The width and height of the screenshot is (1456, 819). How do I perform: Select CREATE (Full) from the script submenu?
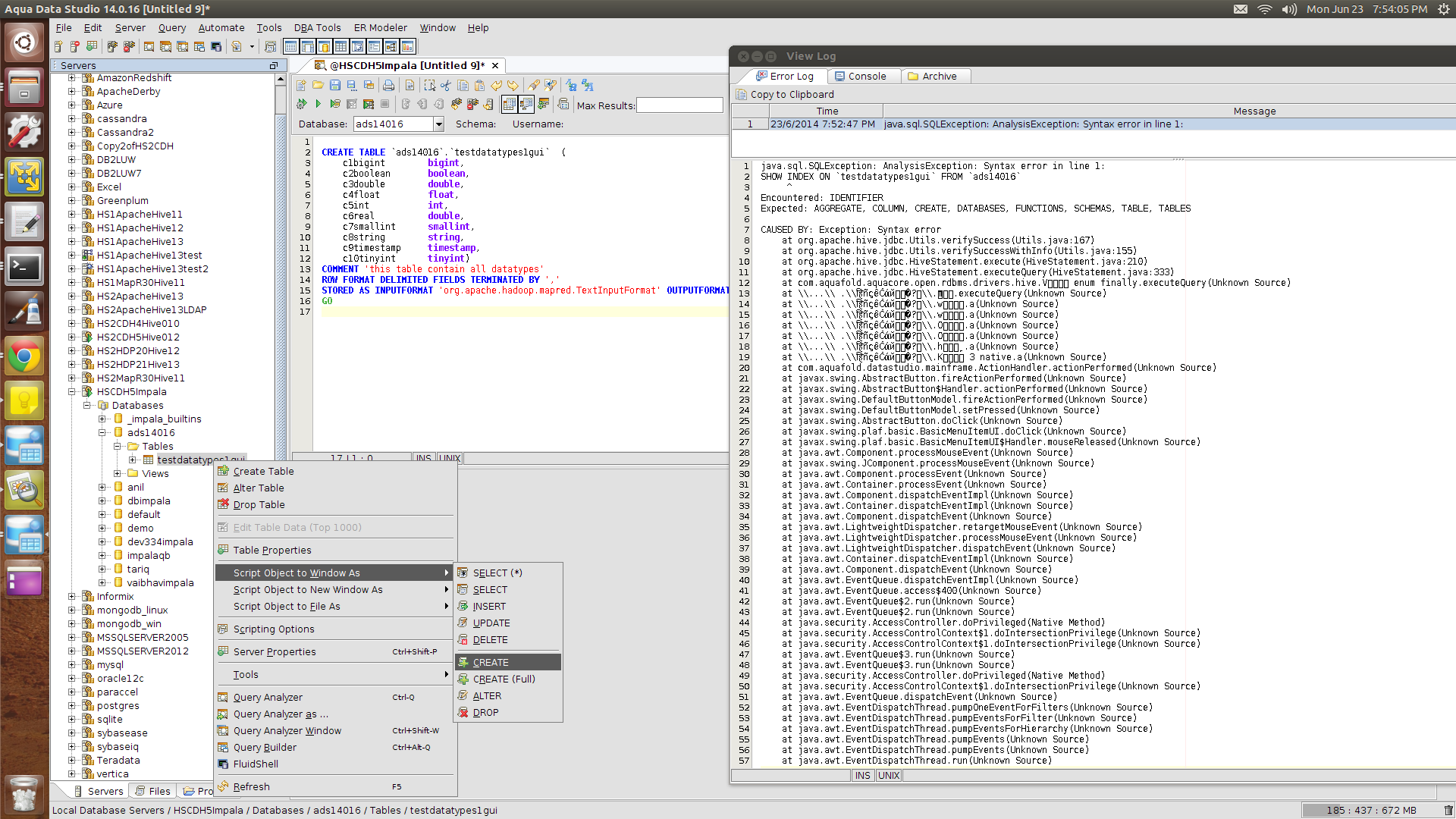(x=504, y=679)
